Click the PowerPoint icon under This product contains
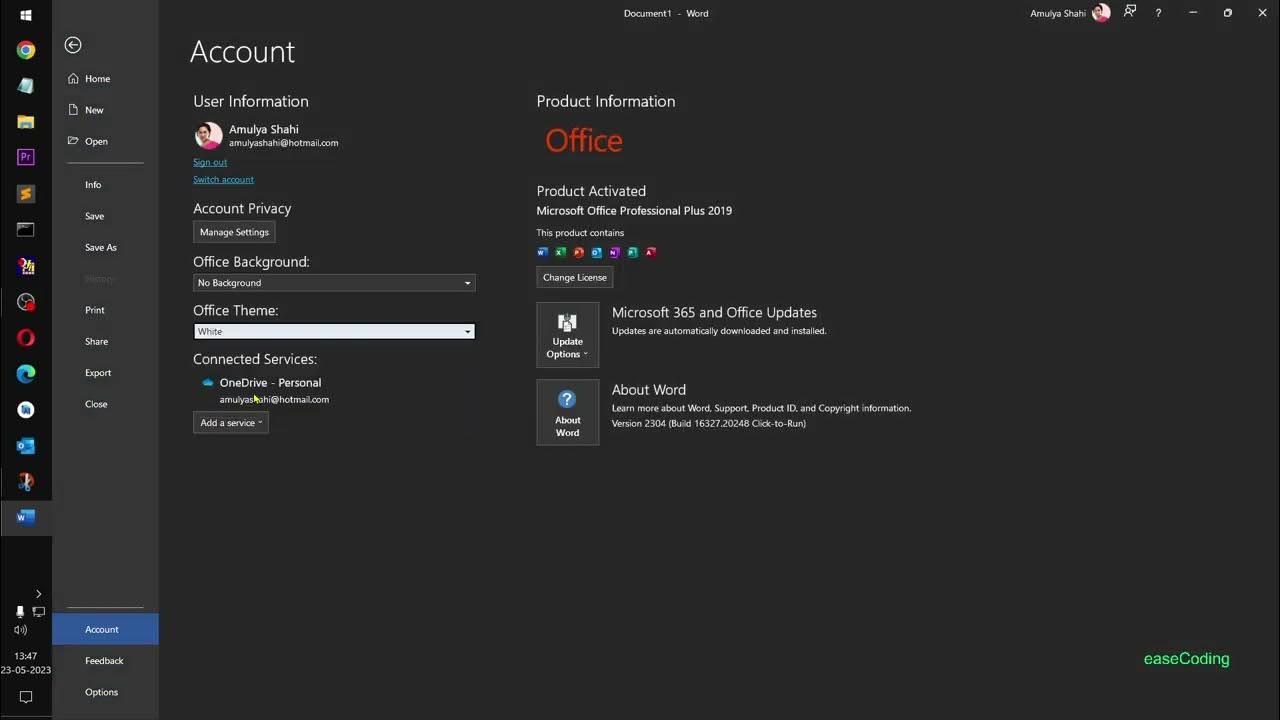 [x=579, y=252]
